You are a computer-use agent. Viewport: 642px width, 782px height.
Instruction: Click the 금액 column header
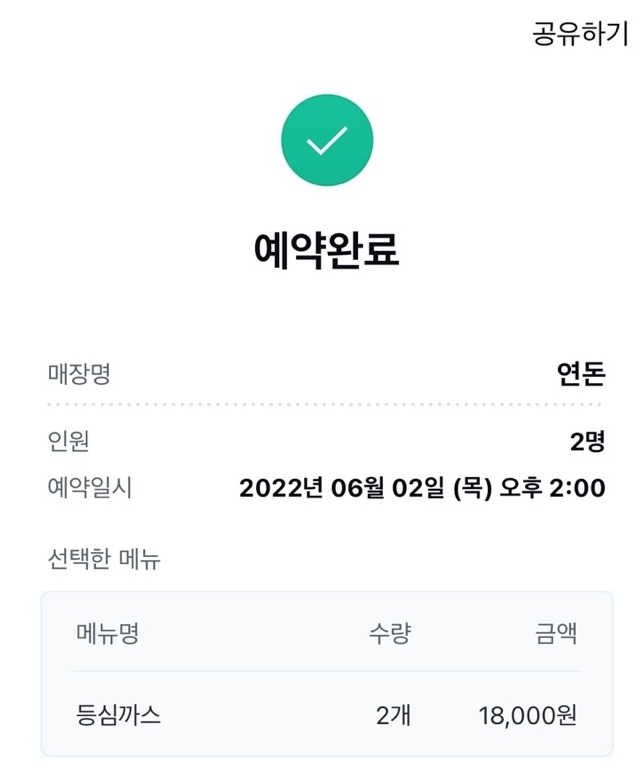tap(556, 634)
